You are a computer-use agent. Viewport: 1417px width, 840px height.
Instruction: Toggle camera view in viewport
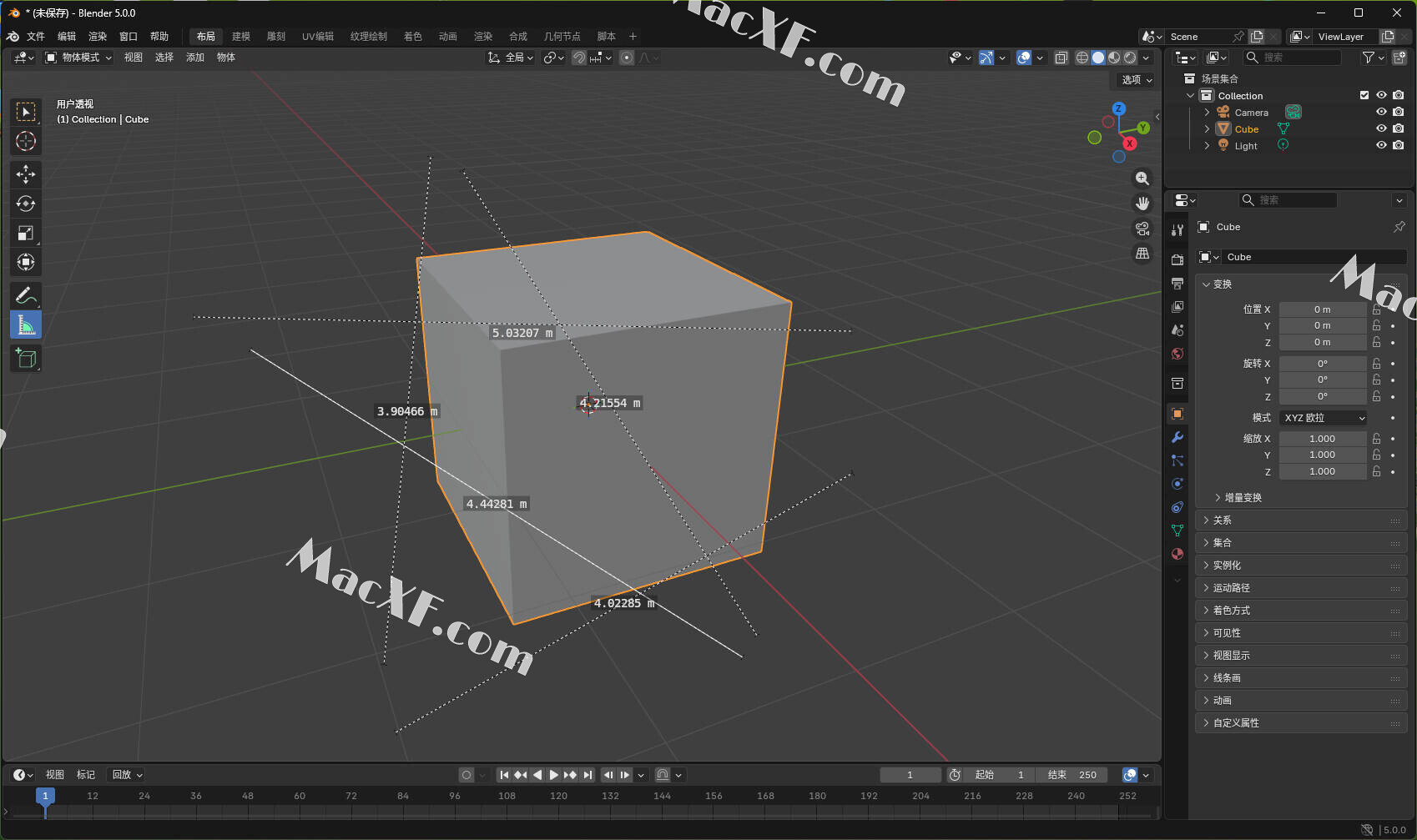click(x=1142, y=229)
